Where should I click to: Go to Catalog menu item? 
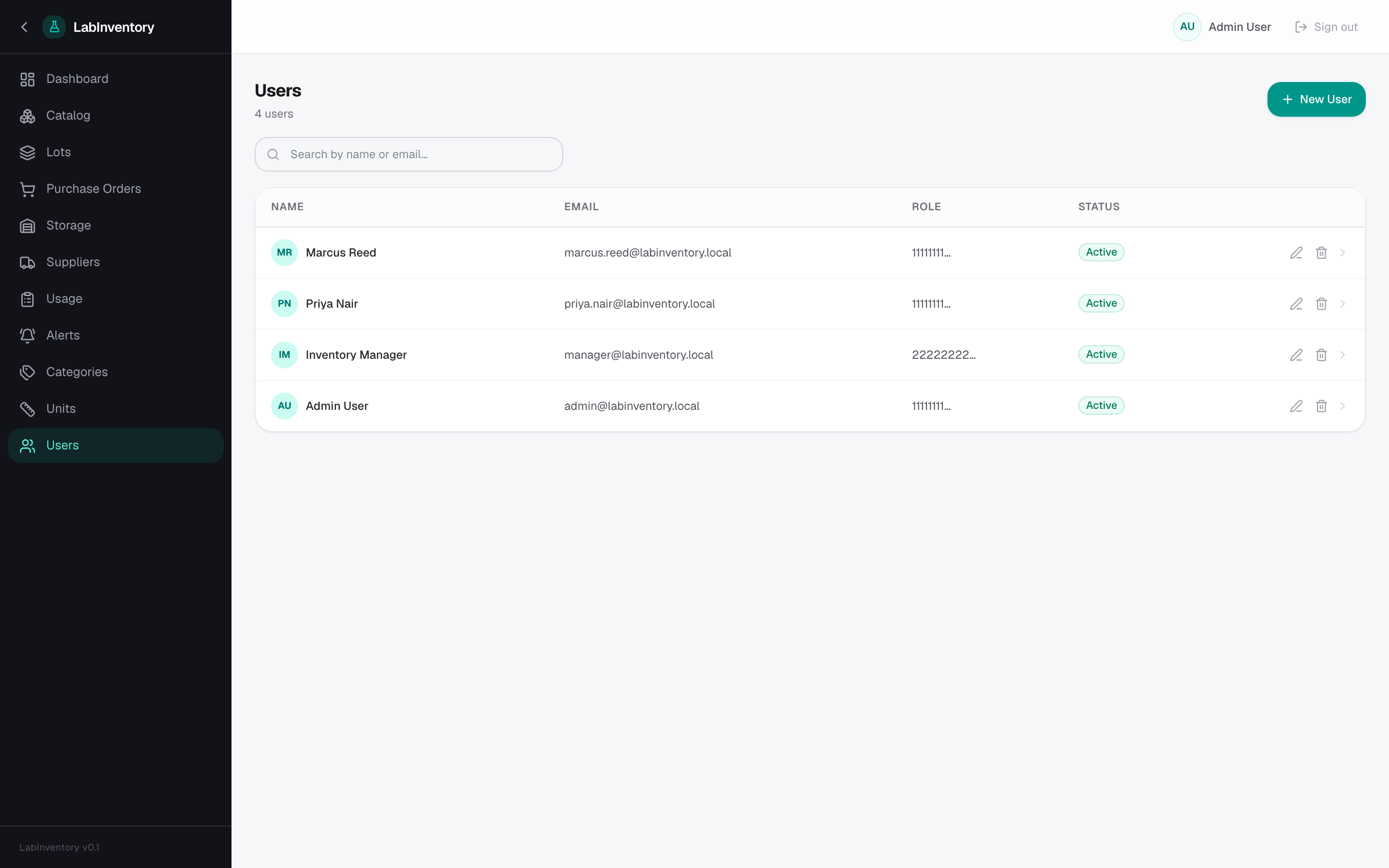[x=115, y=116]
